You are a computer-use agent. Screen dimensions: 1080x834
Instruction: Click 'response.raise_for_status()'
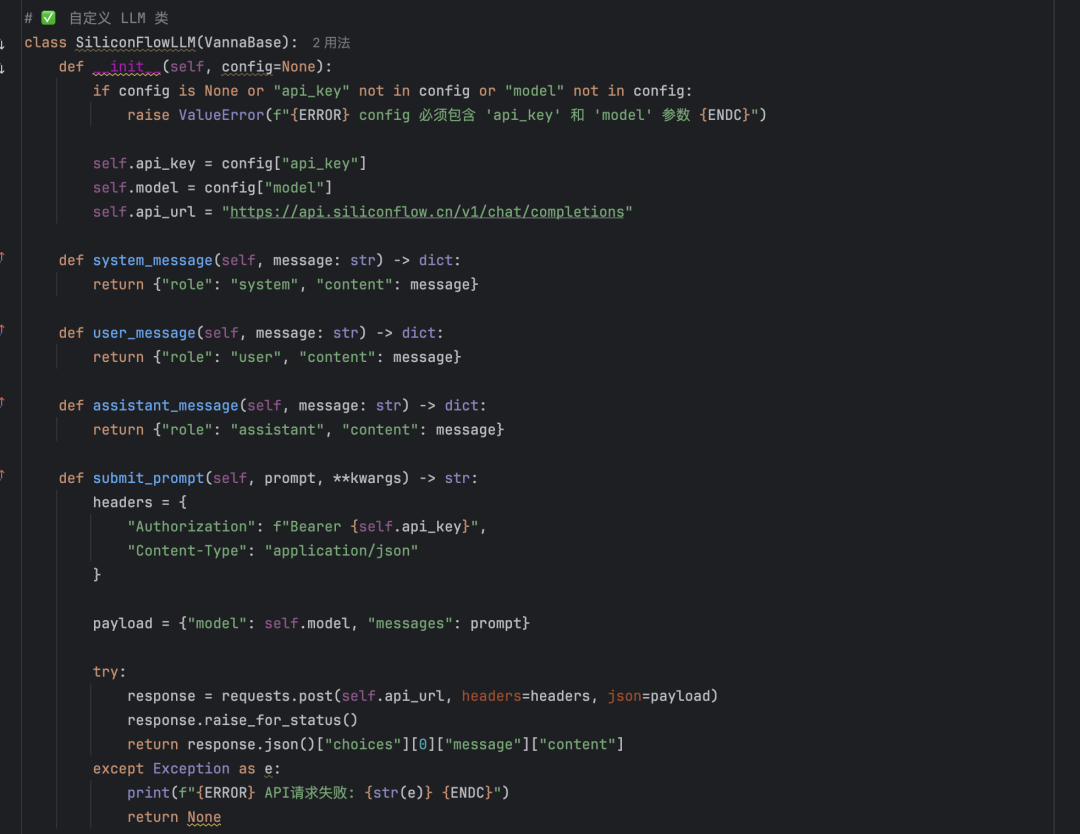pos(242,720)
